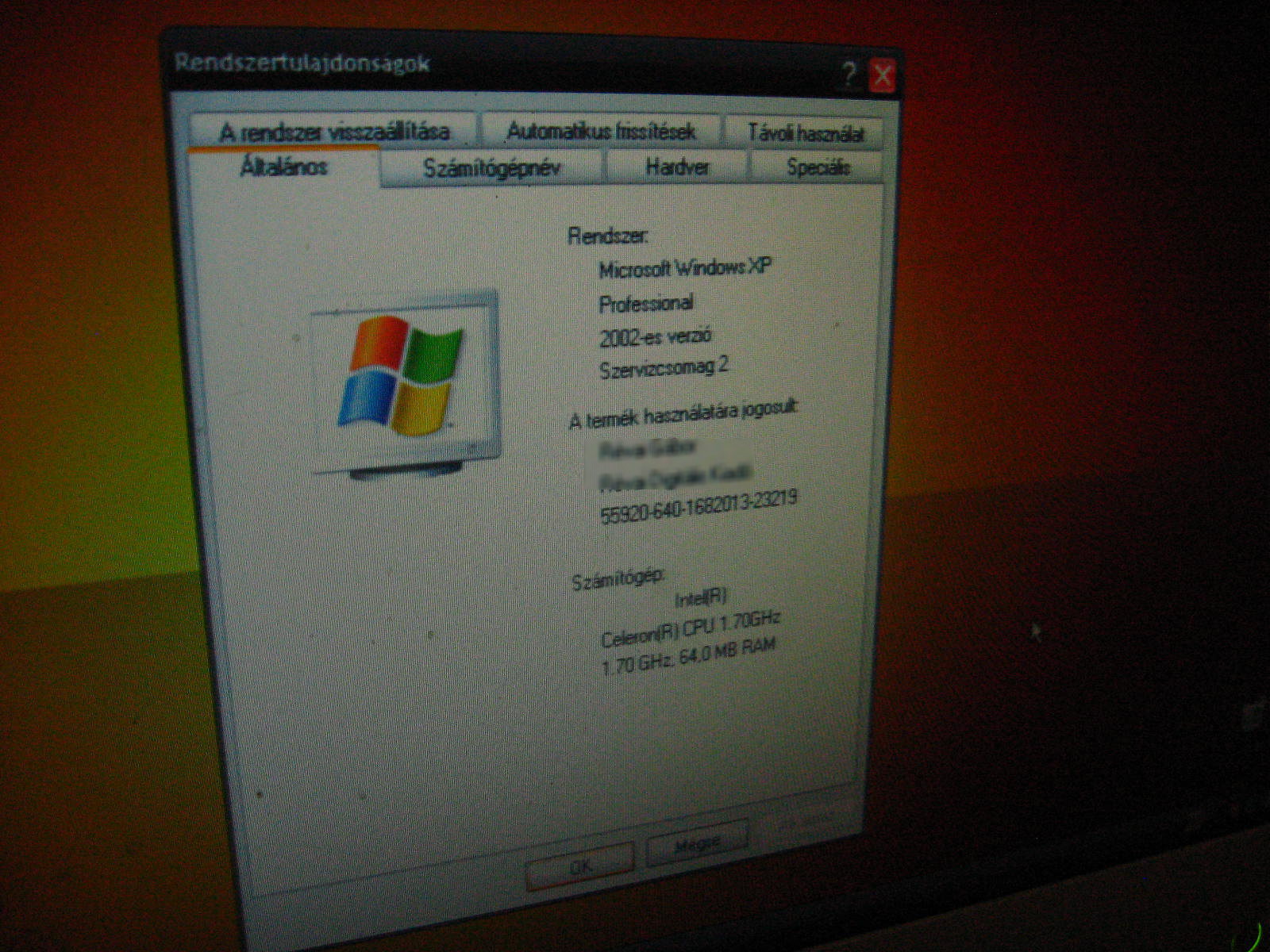Screen dimensions: 1270x952
Task: Click the 'Számítógép:' label
Action: coord(618,579)
